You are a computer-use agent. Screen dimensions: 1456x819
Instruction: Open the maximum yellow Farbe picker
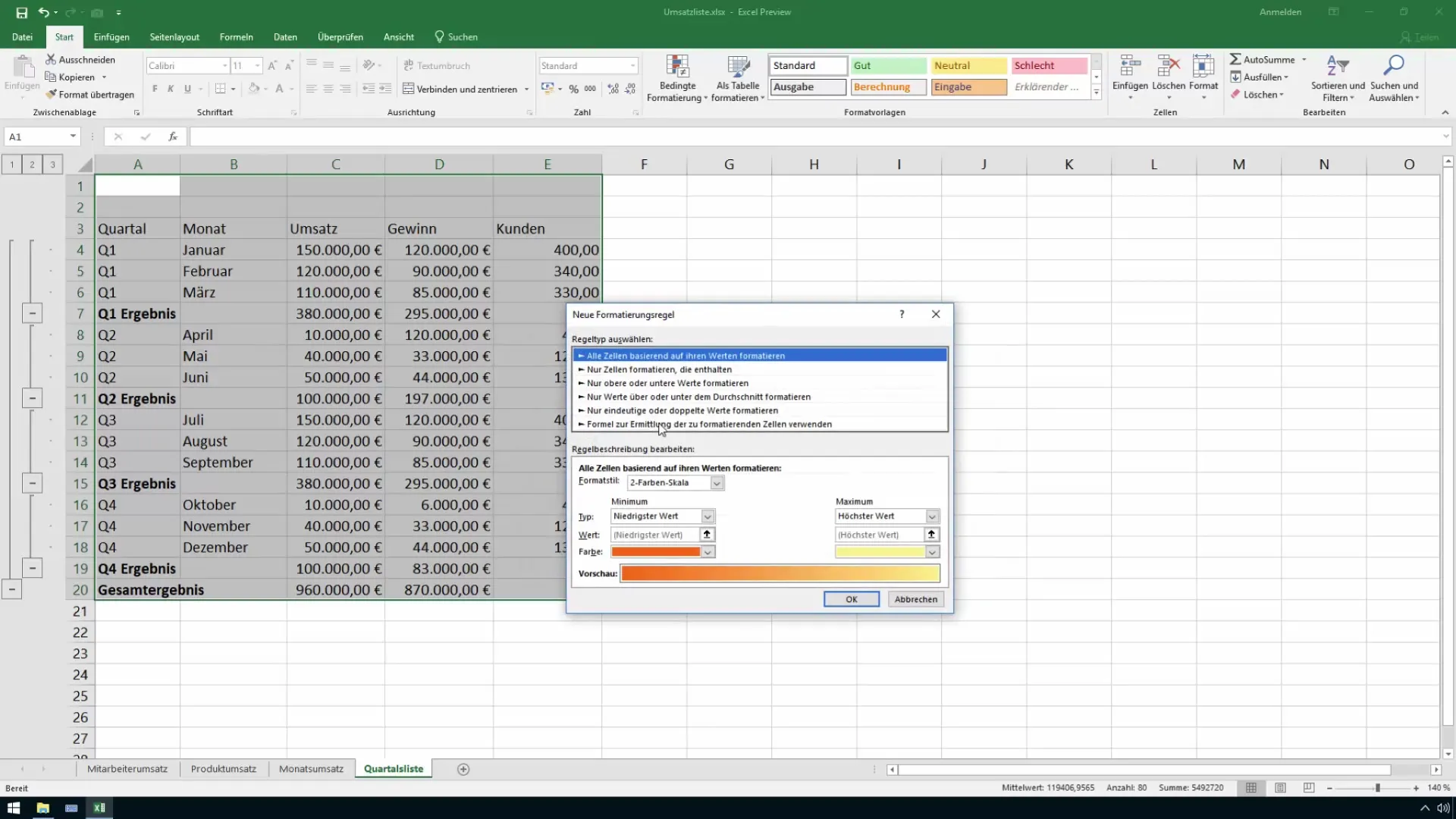tap(932, 552)
